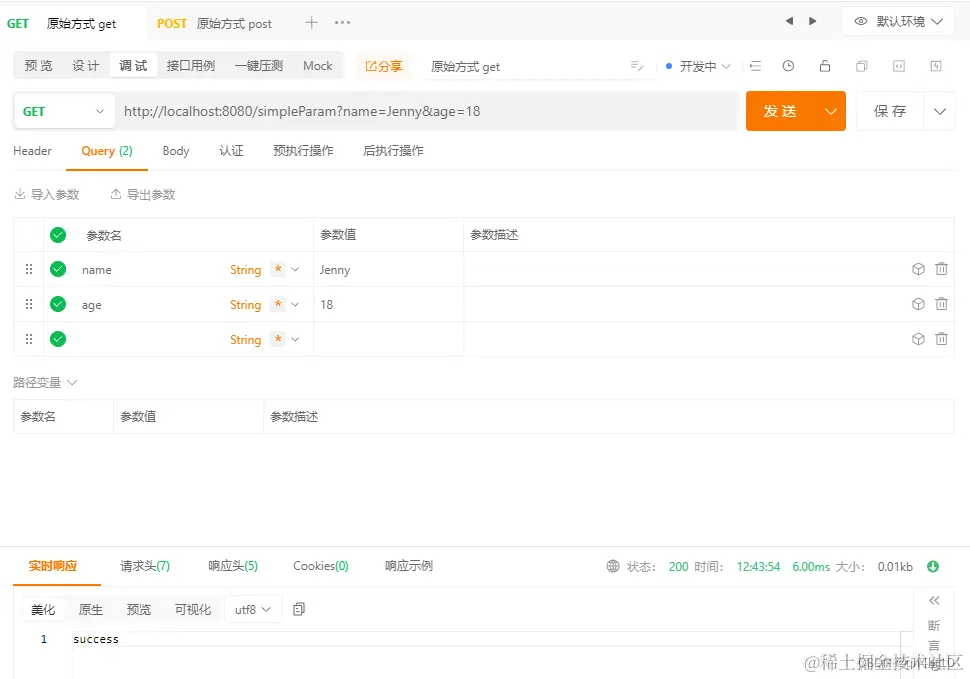Image resolution: width=970 pixels, height=679 pixels.
Task: Open the 保存 arrow dropdown
Action: (940, 111)
